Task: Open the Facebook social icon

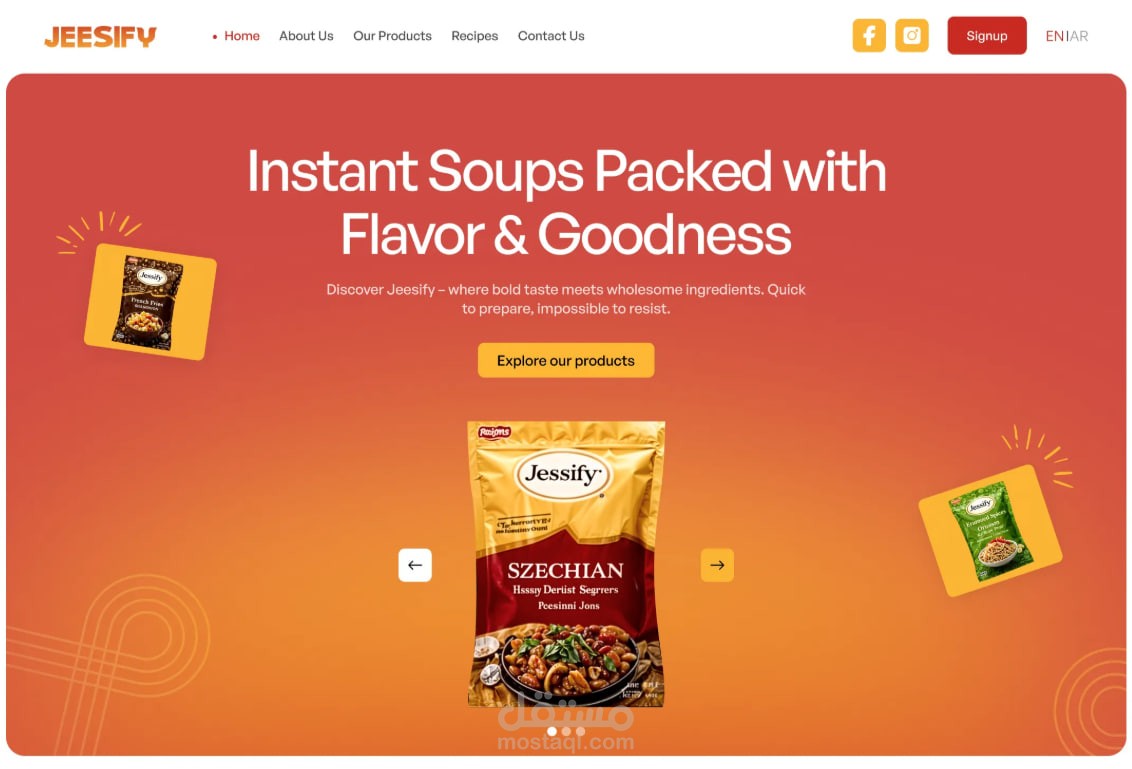Action: [x=868, y=35]
